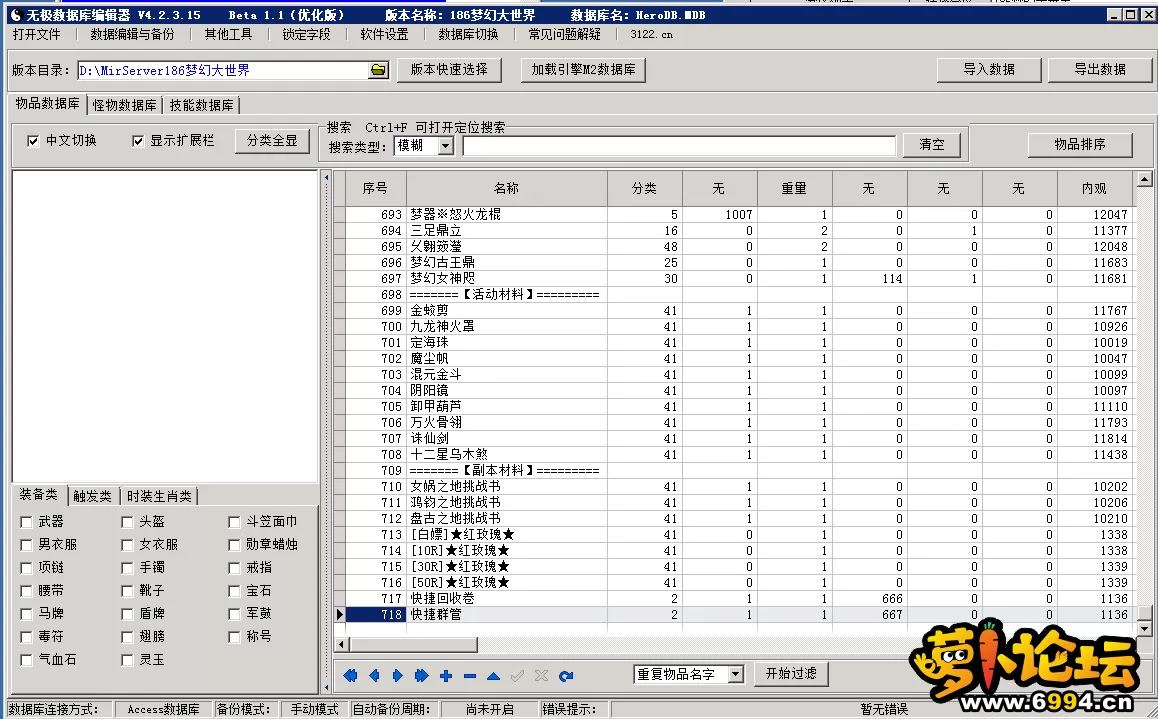This screenshot has width=1158, height=719.
Task: Open 搜索类型 模糊 dropdown
Action: click(x=445, y=146)
